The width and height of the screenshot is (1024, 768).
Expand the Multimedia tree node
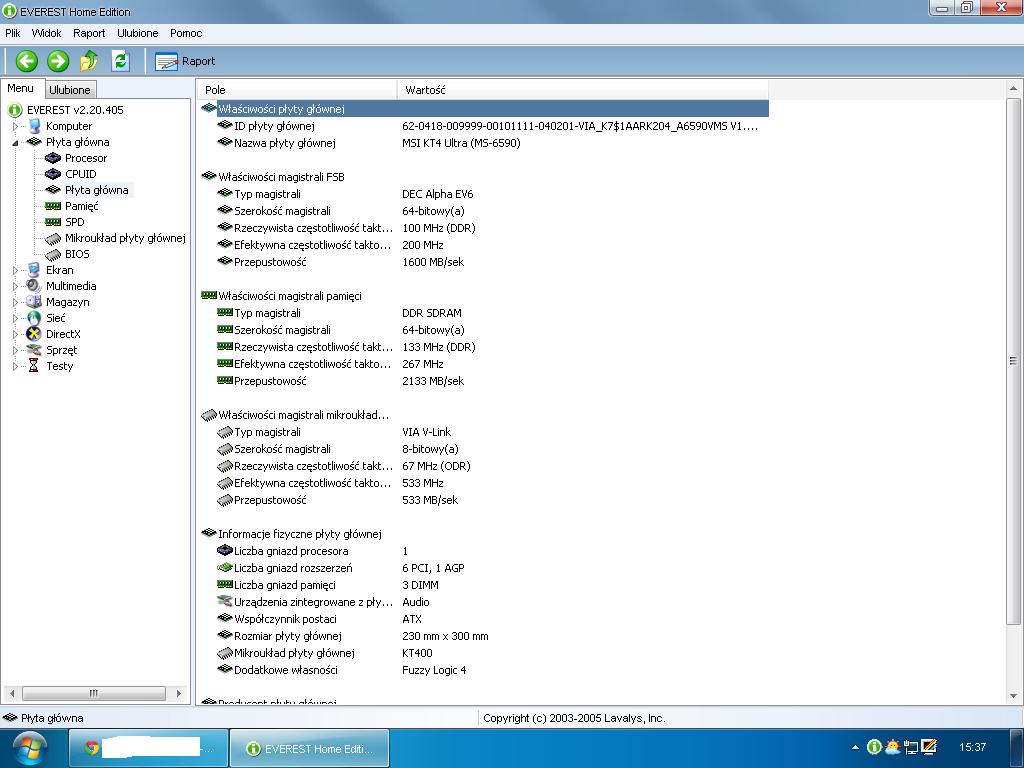click(15, 286)
